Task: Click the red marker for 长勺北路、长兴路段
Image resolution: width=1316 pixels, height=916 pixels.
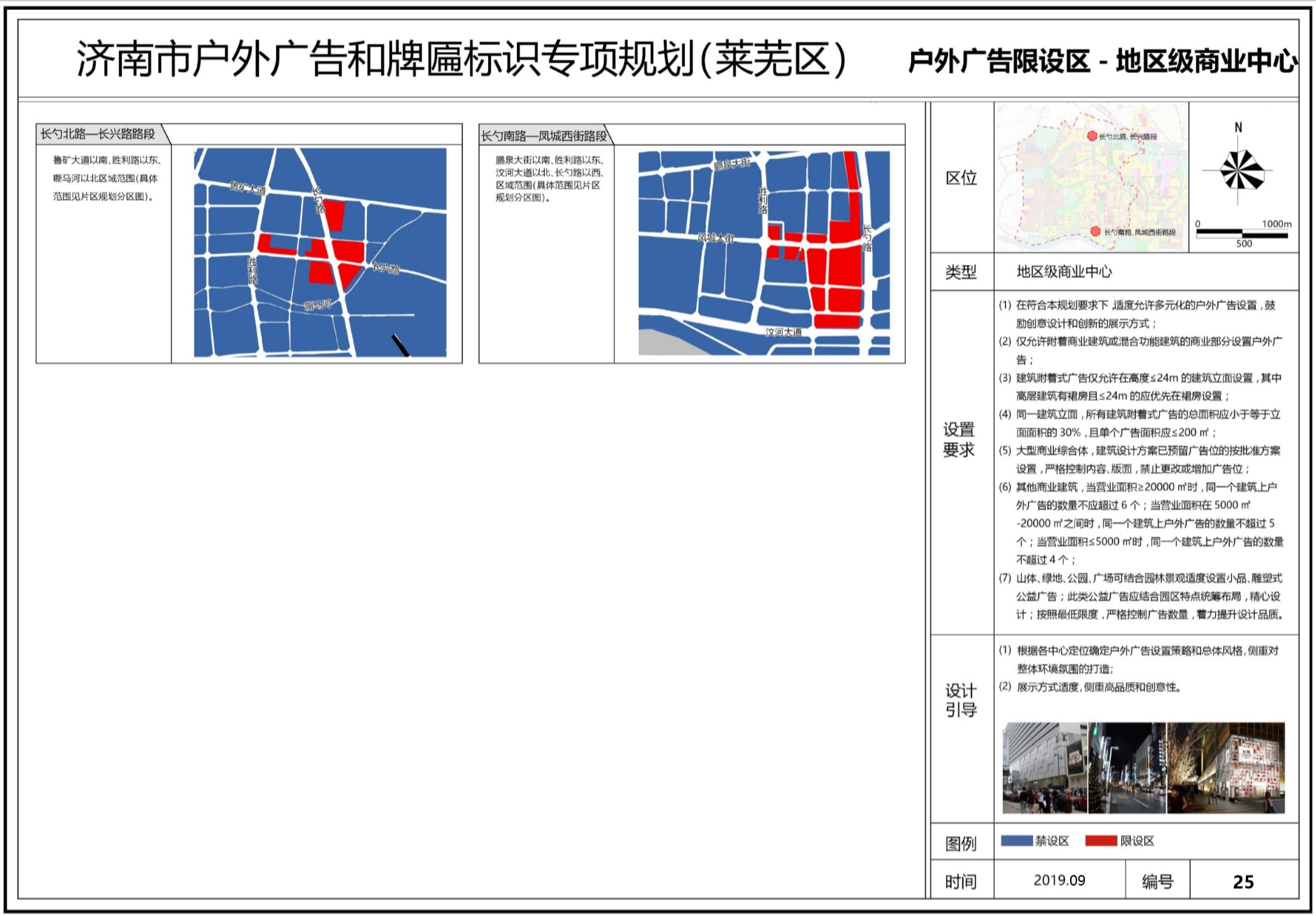Action: coord(1091,136)
